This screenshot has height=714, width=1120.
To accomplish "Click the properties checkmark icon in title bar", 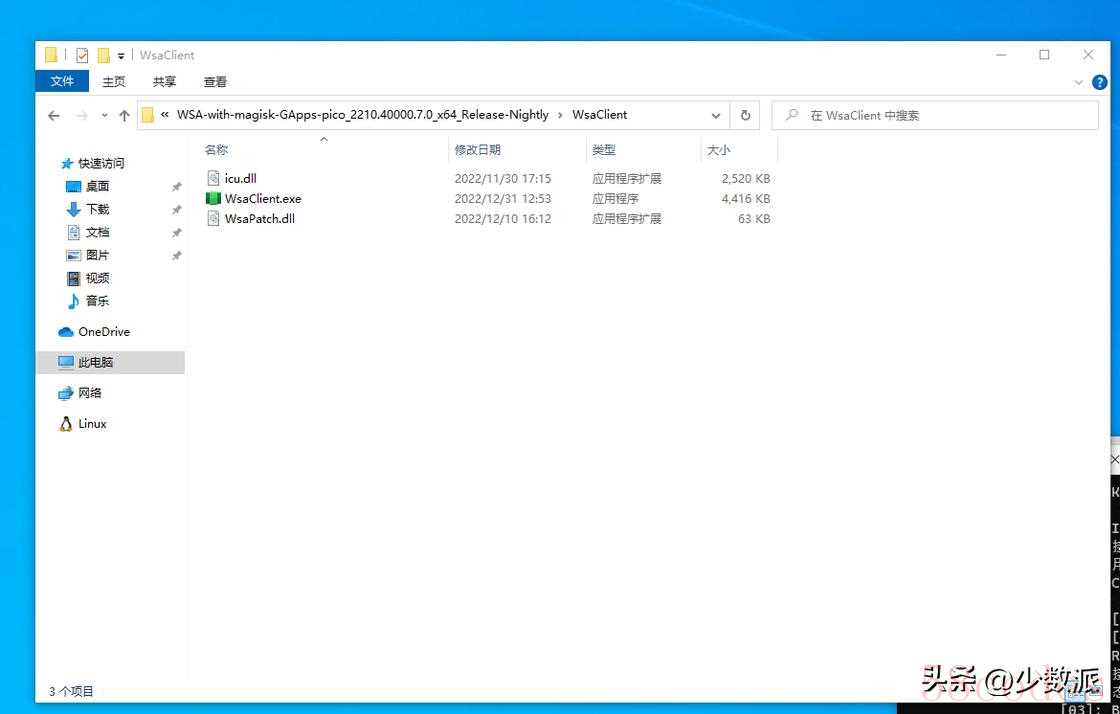I will point(82,55).
